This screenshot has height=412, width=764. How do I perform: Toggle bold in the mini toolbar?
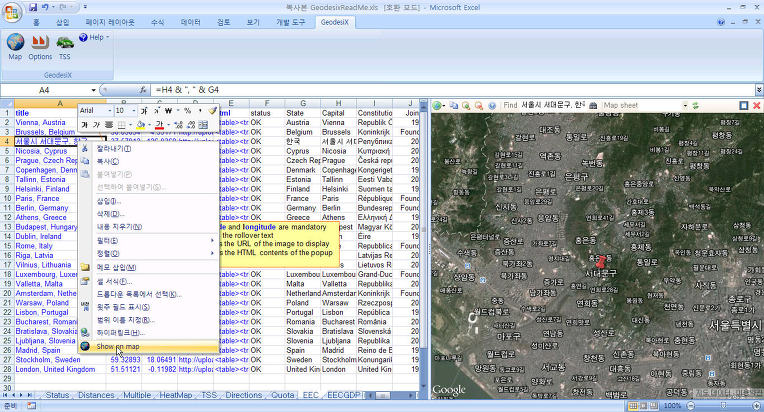(84, 125)
